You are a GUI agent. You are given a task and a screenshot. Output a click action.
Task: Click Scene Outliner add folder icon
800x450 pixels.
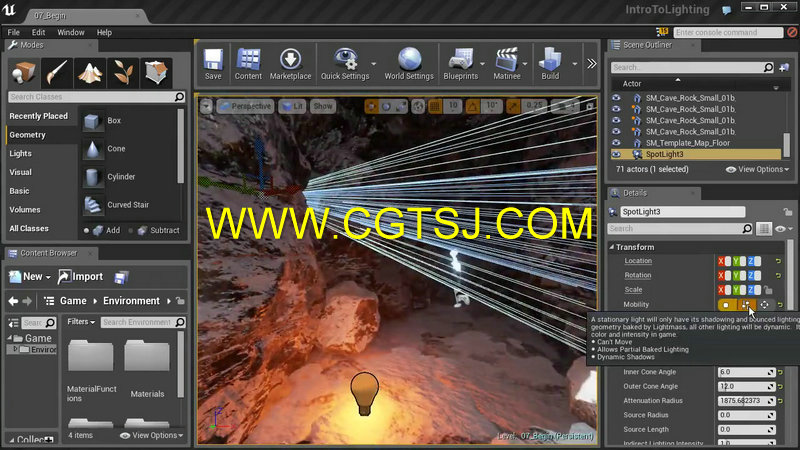coord(784,67)
